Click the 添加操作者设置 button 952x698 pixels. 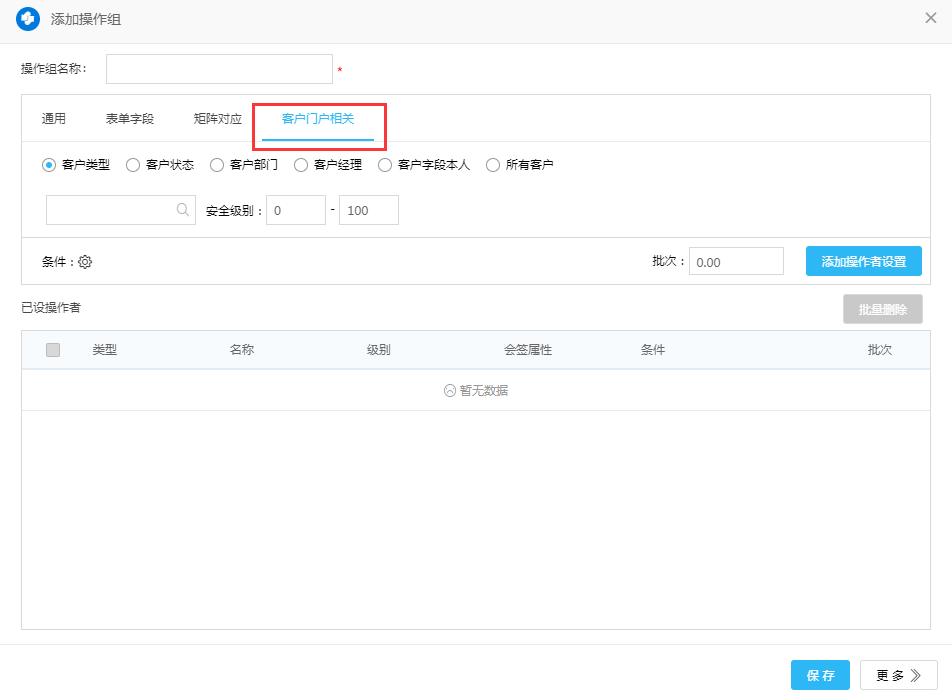[863, 261]
